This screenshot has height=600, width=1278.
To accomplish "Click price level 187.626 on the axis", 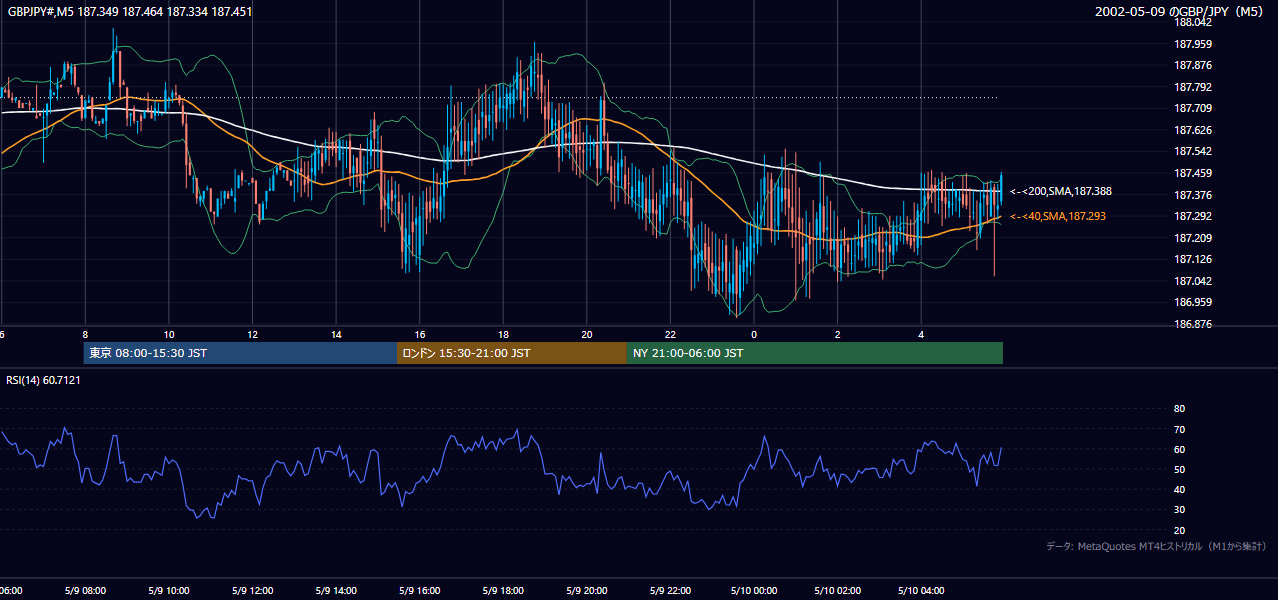I will 1192,130.
